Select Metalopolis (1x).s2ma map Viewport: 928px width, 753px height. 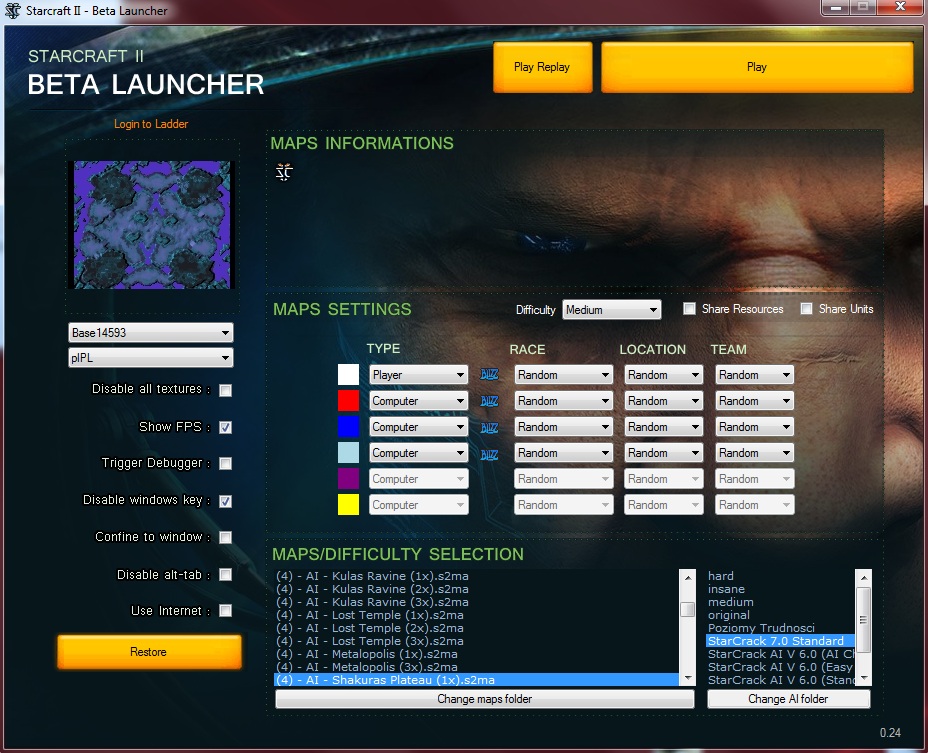[x=476, y=654]
